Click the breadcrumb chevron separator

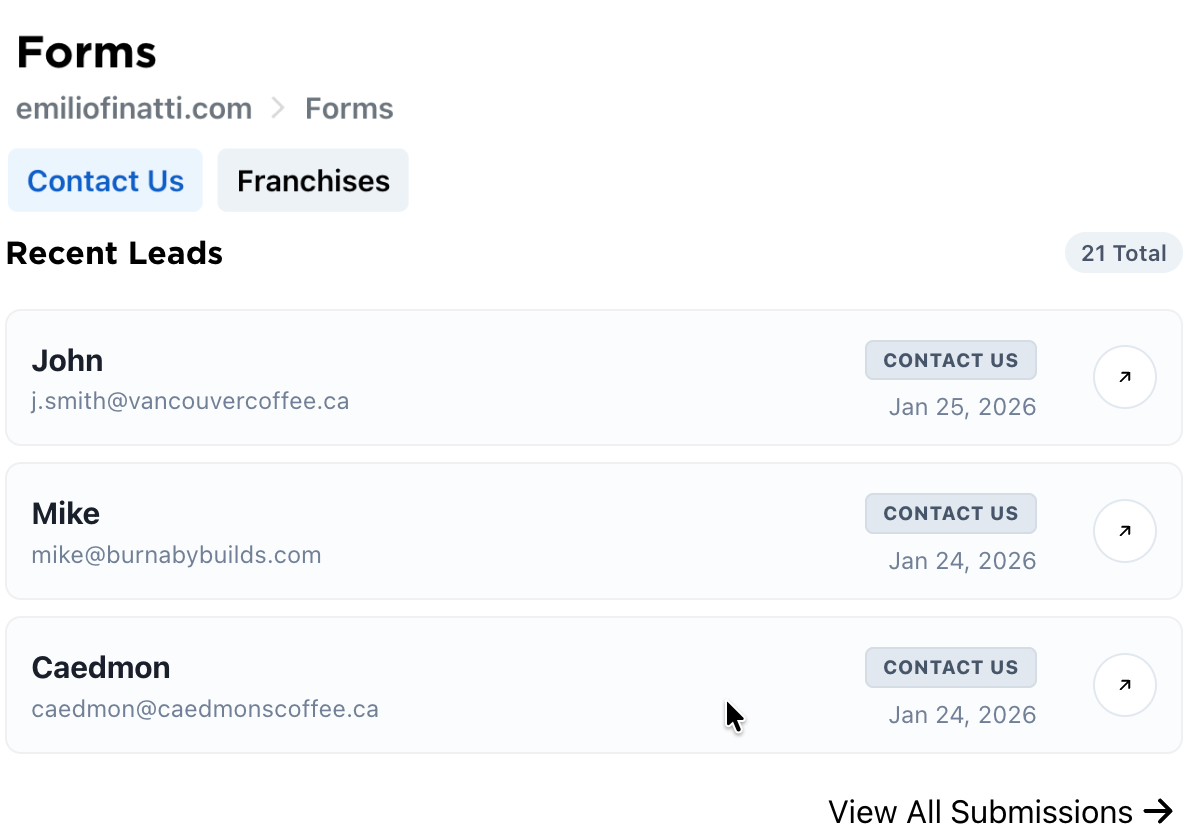coord(278,108)
